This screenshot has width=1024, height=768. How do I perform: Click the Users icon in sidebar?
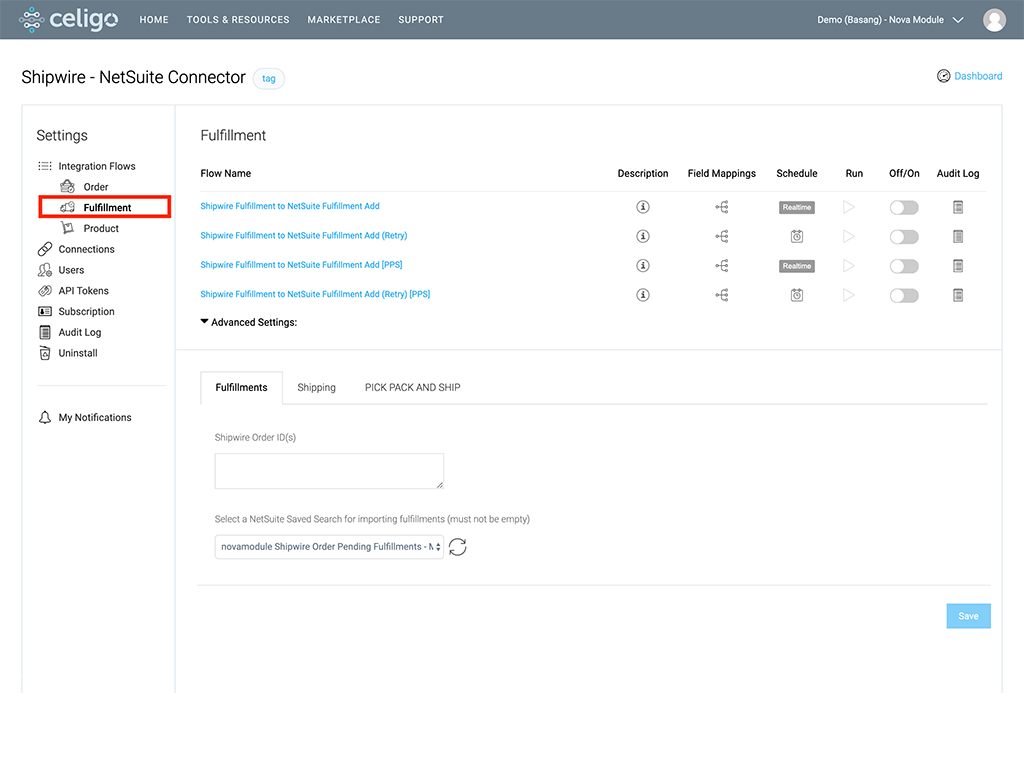[44, 270]
